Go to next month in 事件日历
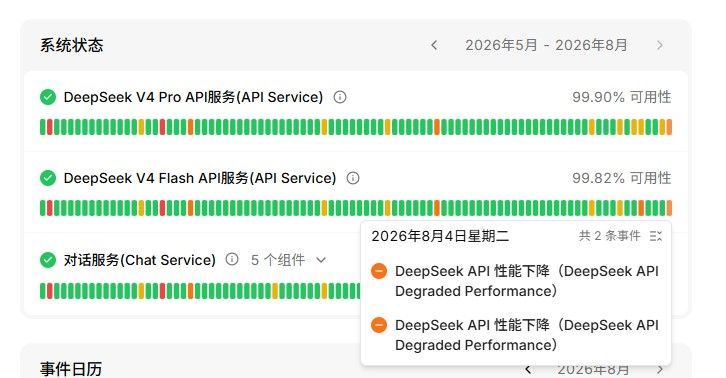 (660, 370)
